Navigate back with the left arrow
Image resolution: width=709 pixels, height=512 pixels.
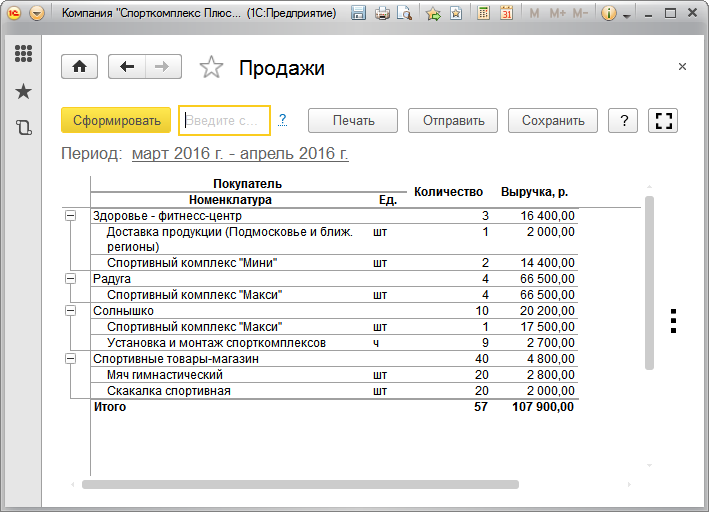(127, 67)
